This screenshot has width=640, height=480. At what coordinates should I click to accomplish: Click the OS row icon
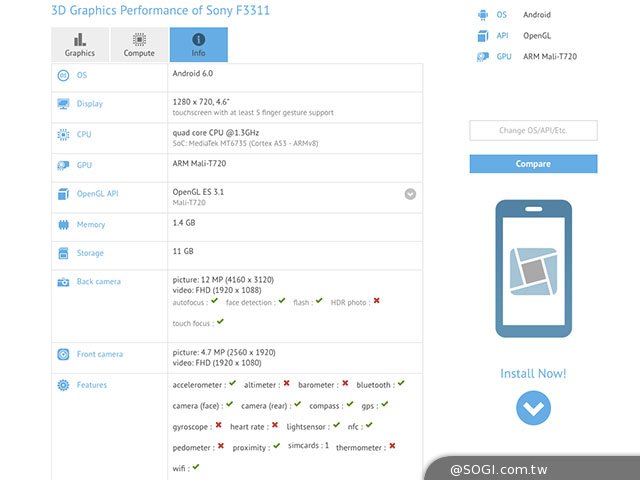pyautogui.click(x=63, y=75)
